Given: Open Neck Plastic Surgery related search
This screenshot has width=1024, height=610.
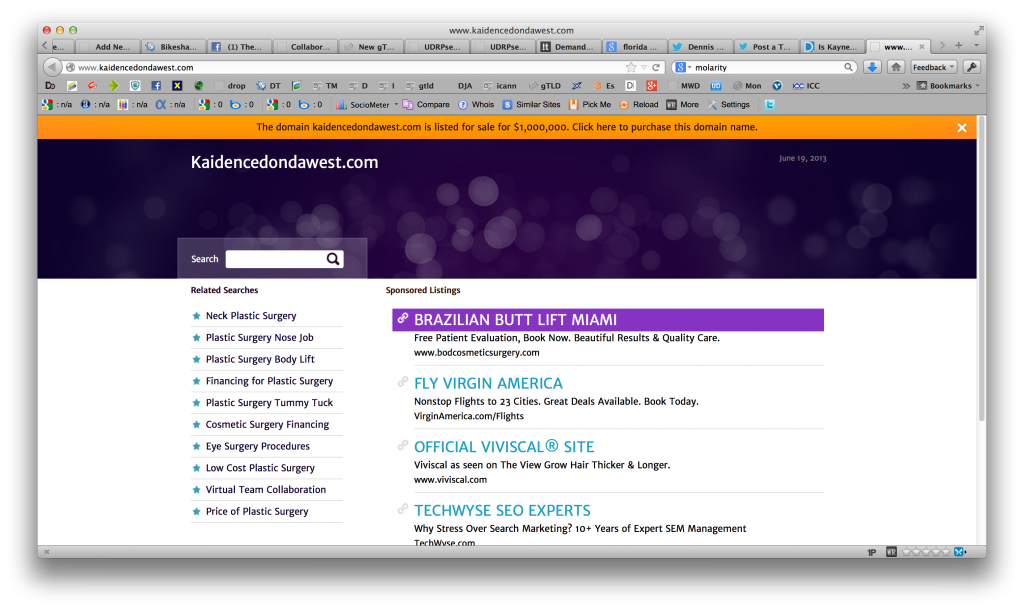Looking at the screenshot, I should coord(251,315).
